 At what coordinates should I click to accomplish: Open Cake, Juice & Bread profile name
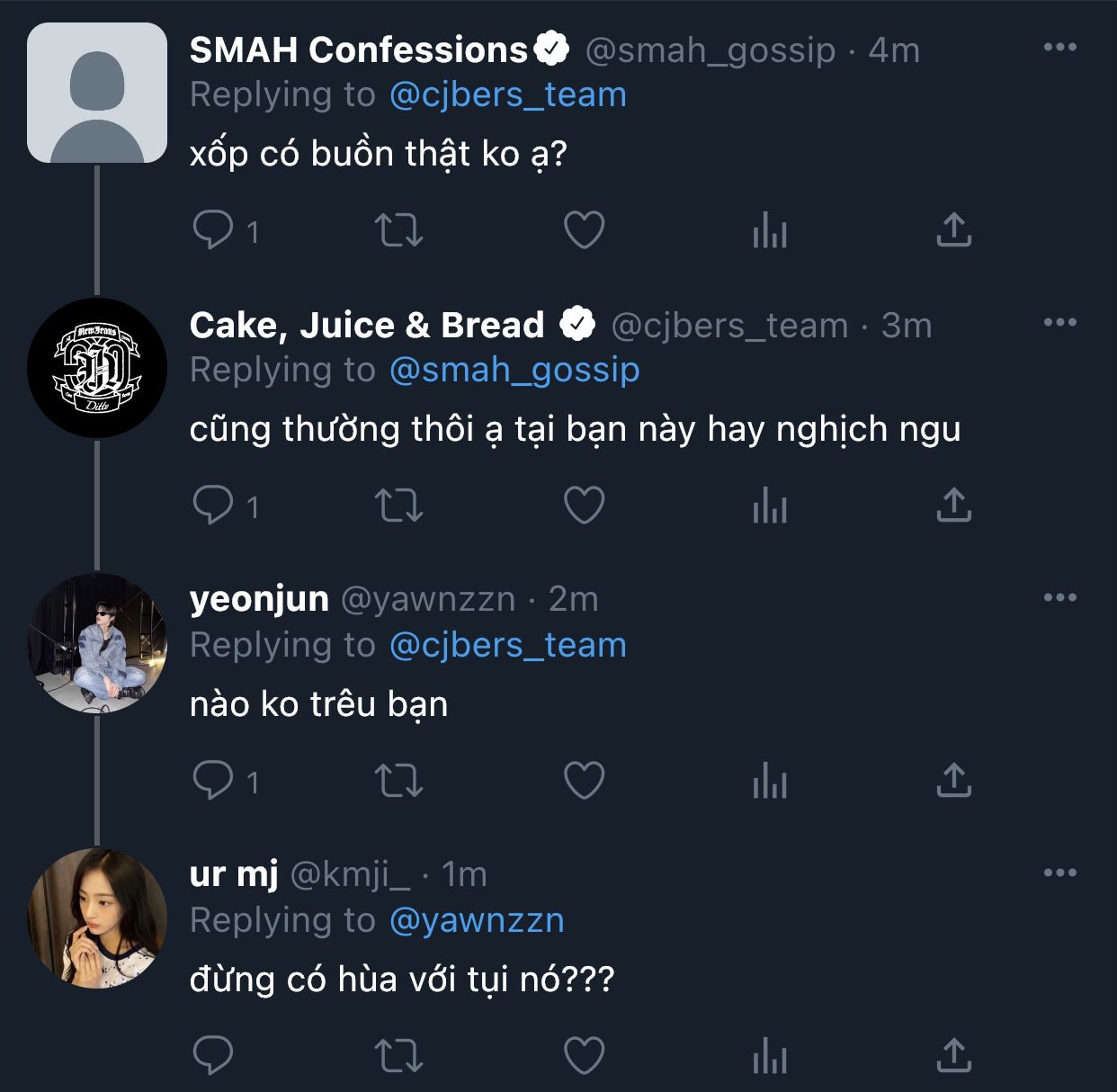(367, 325)
